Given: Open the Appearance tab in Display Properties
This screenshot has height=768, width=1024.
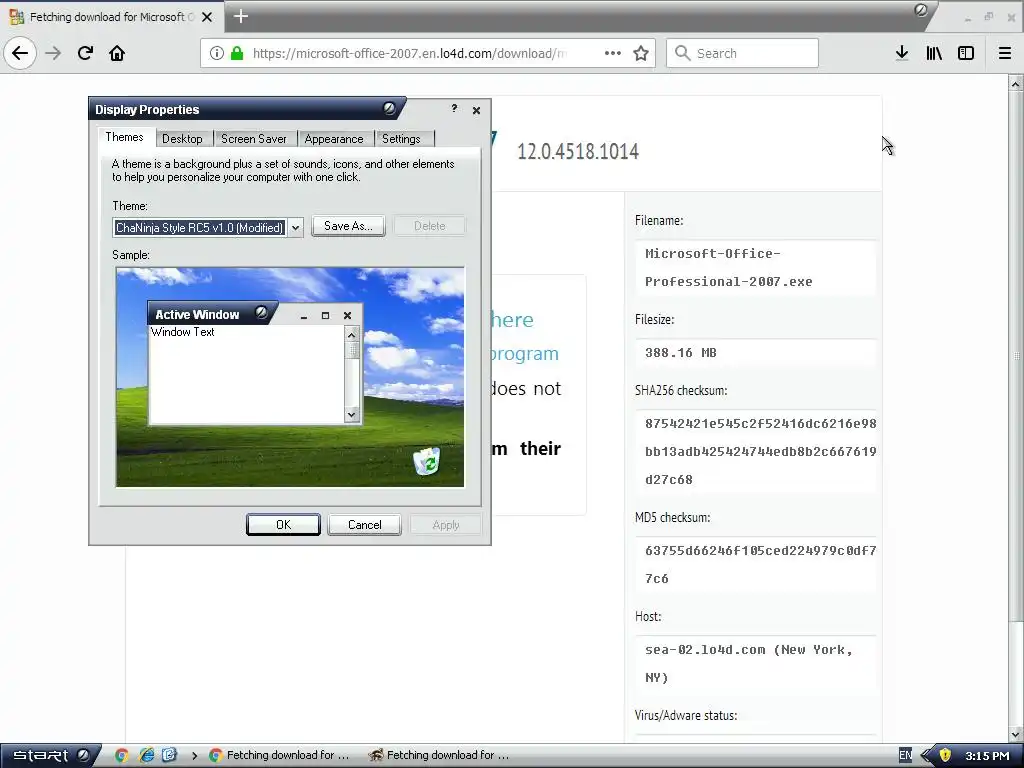Looking at the screenshot, I should point(334,138).
